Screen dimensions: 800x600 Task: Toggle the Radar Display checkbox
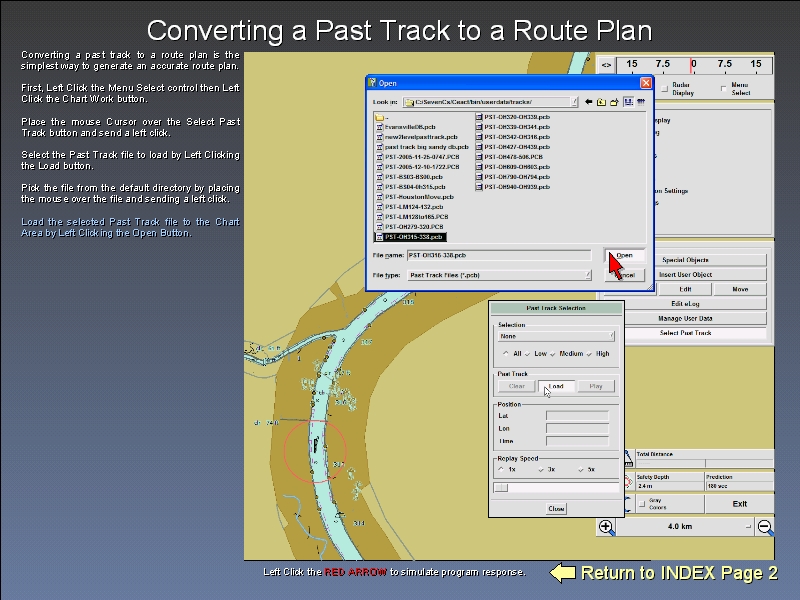[664, 89]
